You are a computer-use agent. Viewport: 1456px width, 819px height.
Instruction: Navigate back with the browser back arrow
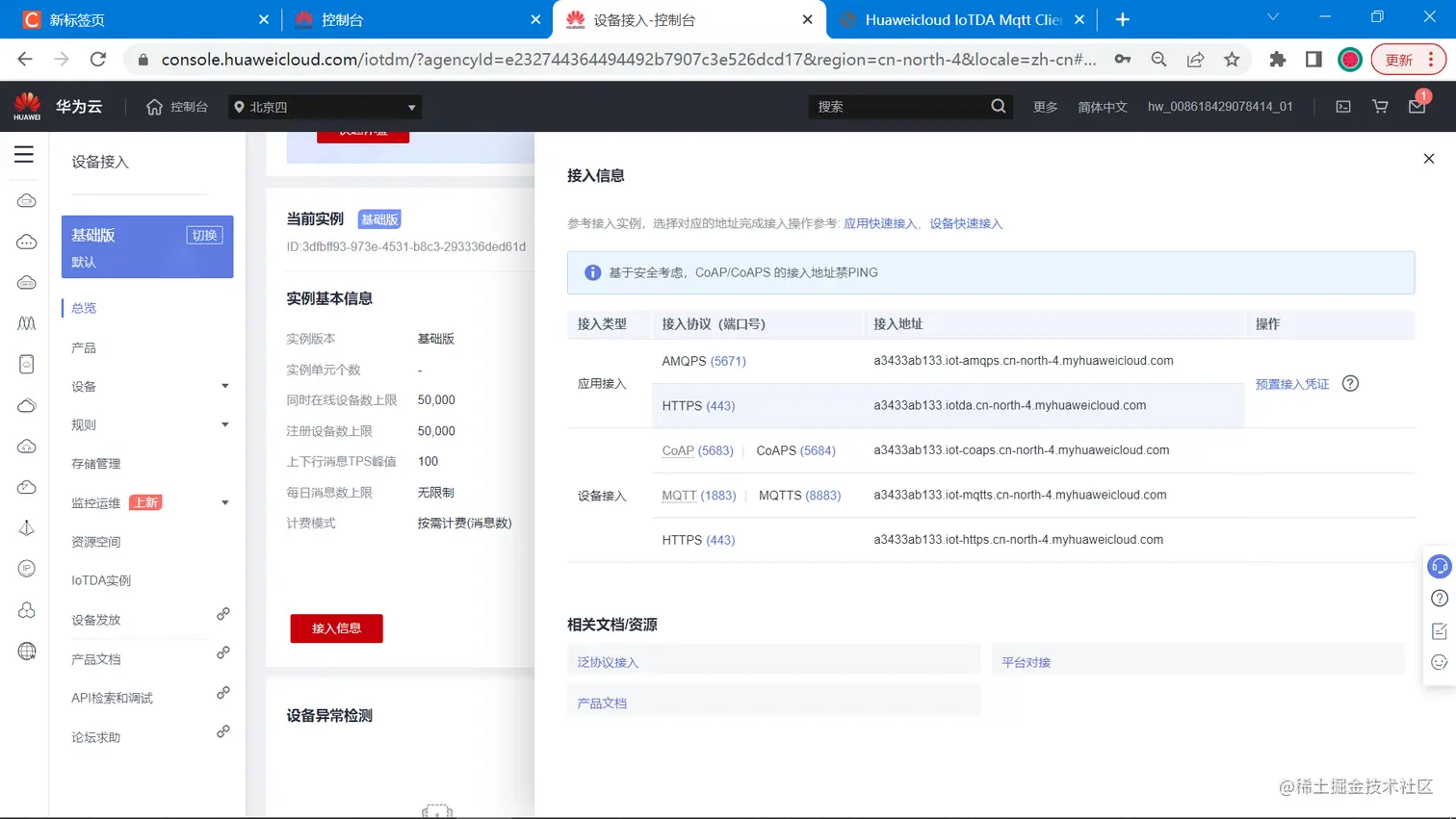[x=25, y=60]
